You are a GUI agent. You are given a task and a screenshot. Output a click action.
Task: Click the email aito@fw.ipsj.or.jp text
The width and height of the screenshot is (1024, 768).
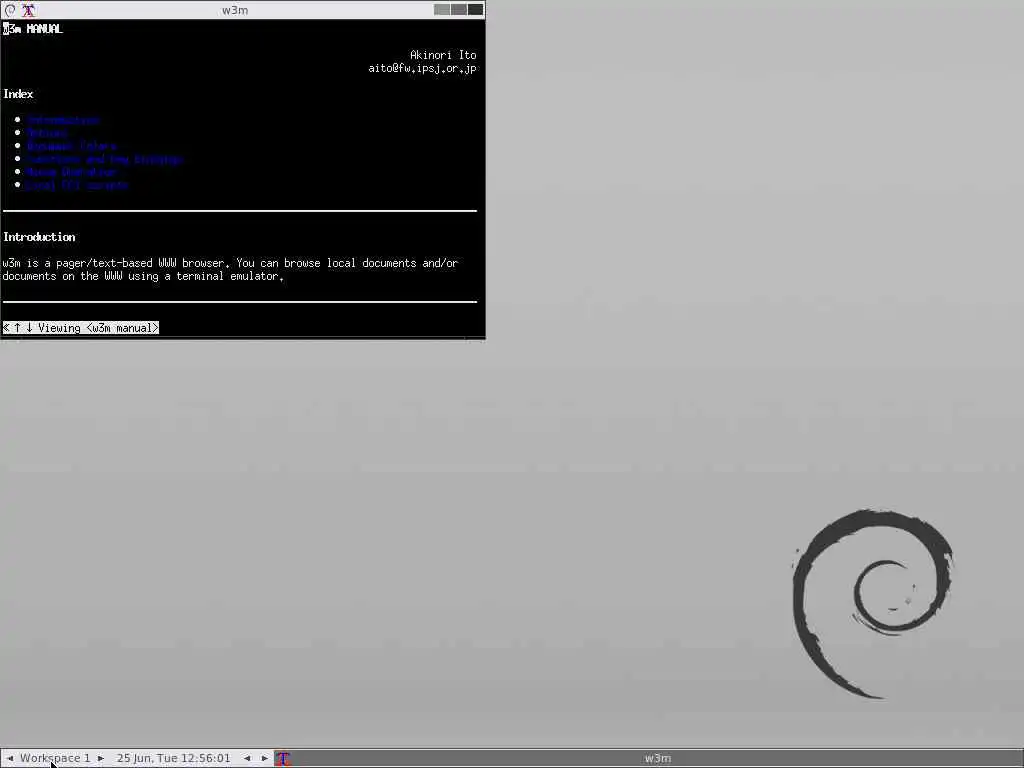(423, 68)
